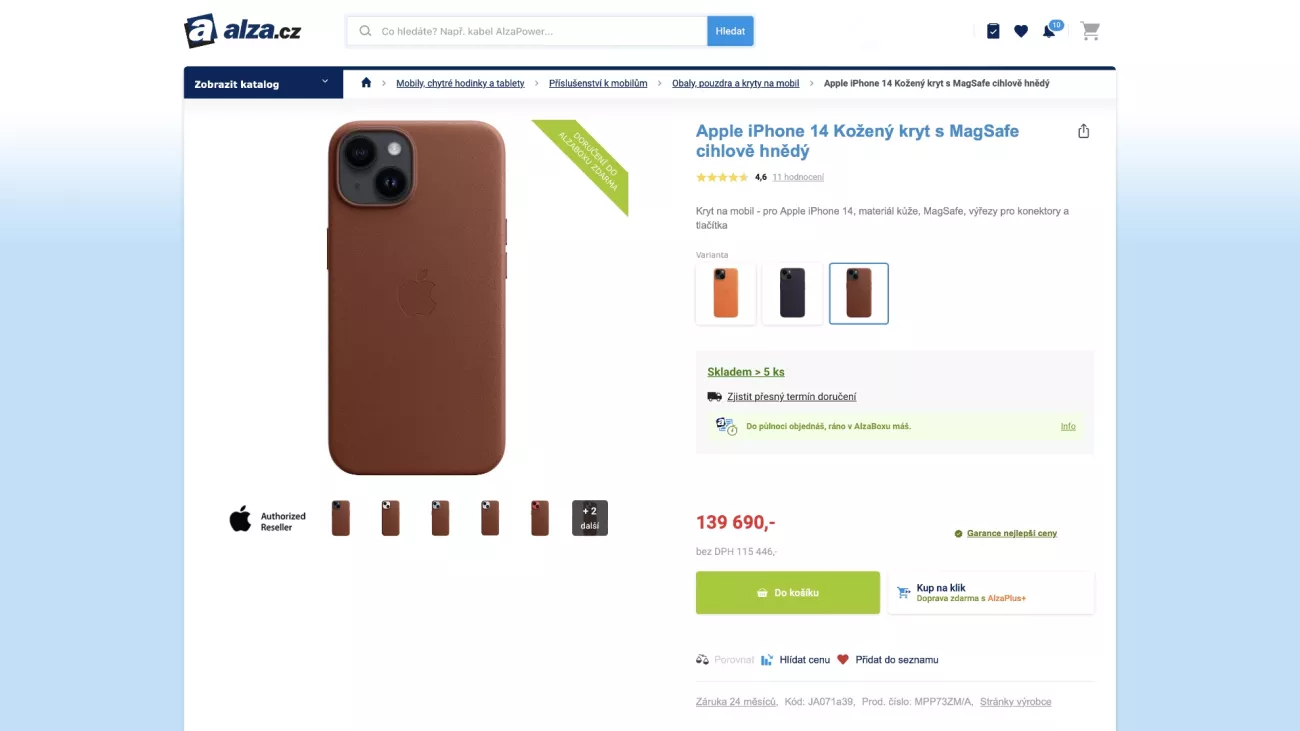Add product to list with Přidat do seznamu
This screenshot has height=731, width=1300.
pos(888,660)
